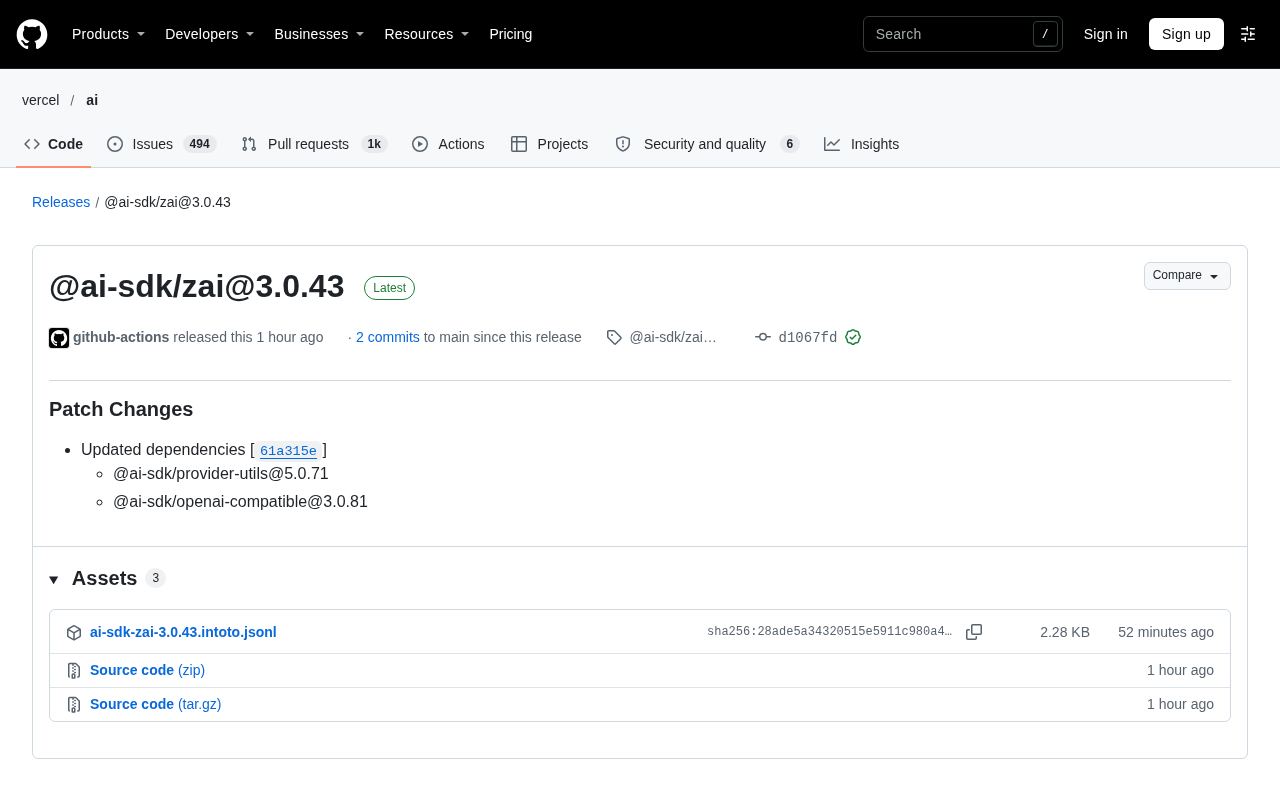This screenshot has height=800, width=1280.
Task: Click the tag icon beside @ai-sdk/zai…
Action: tap(614, 337)
